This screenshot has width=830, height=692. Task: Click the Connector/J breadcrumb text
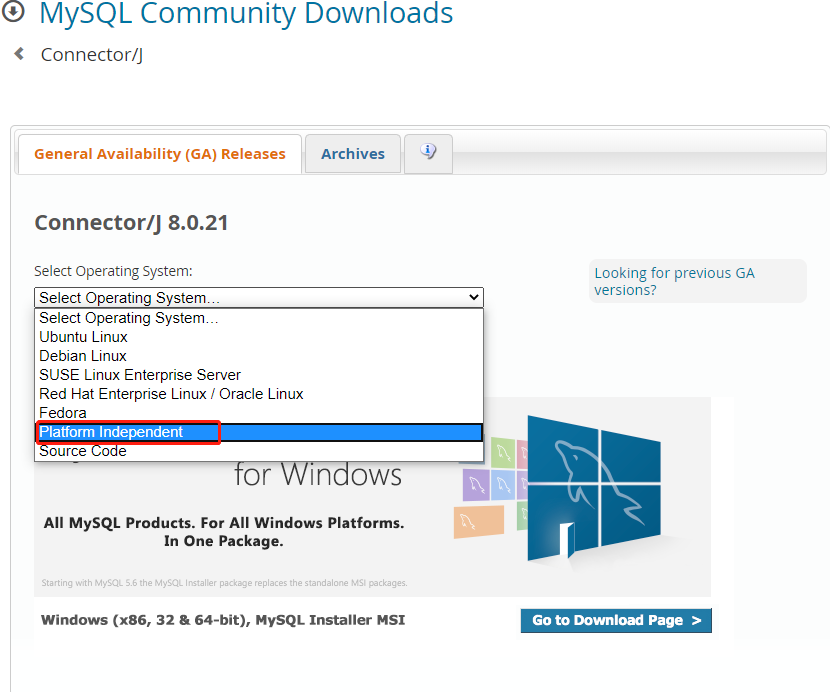coord(92,55)
